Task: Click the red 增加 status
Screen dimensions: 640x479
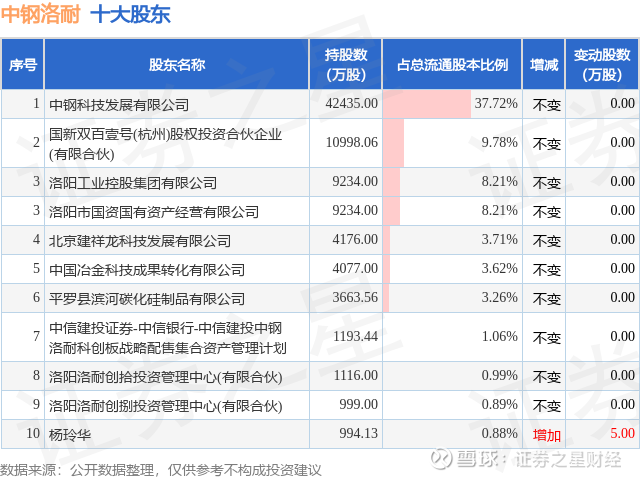Action: click(x=547, y=435)
